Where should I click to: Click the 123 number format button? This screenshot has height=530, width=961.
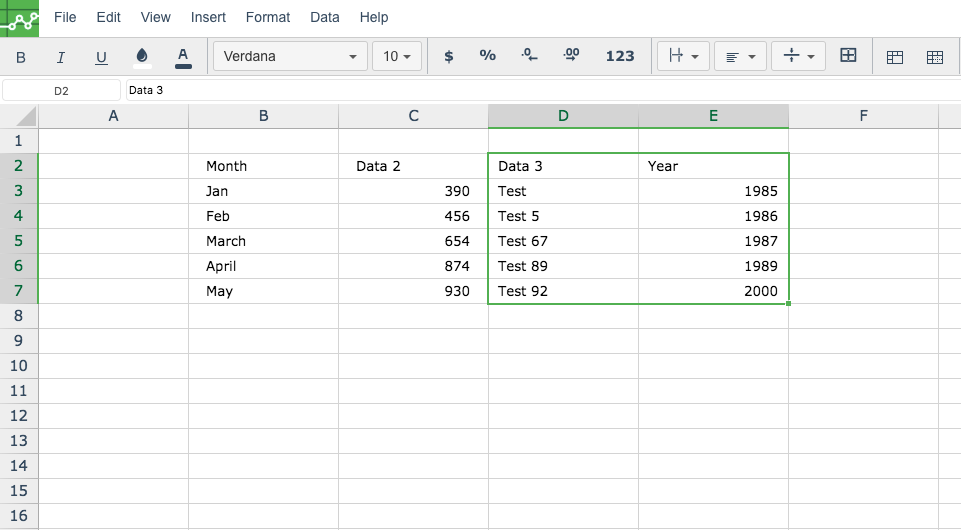click(x=620, y=56)
